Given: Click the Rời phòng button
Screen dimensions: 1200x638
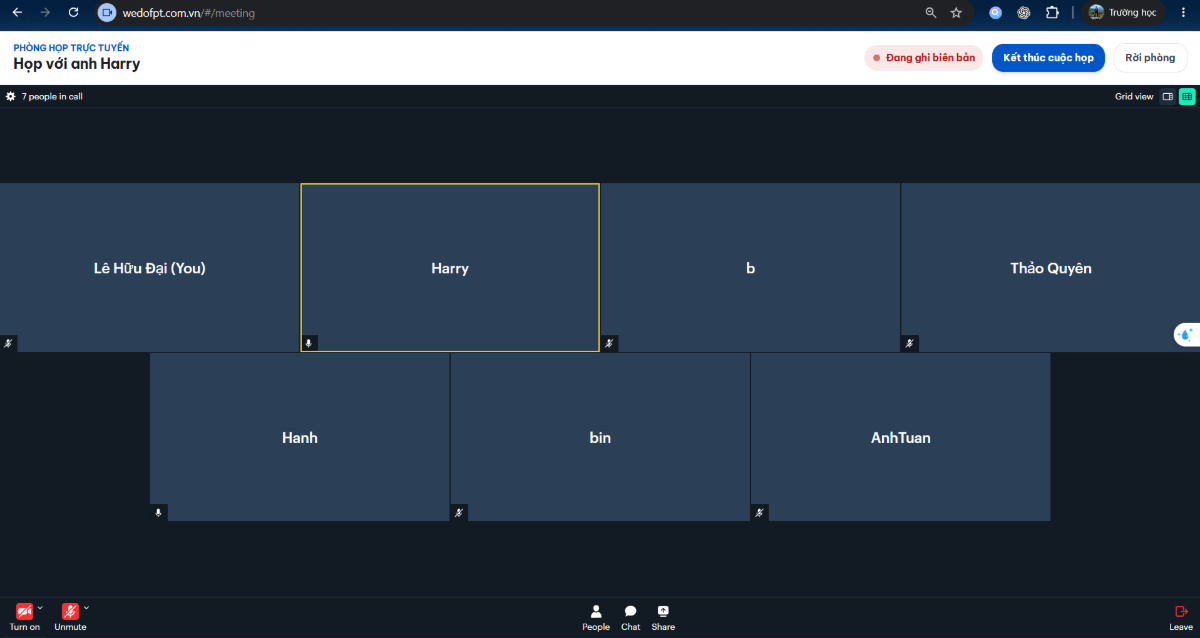Looking at the screenshot, I should click(1150, 58).
